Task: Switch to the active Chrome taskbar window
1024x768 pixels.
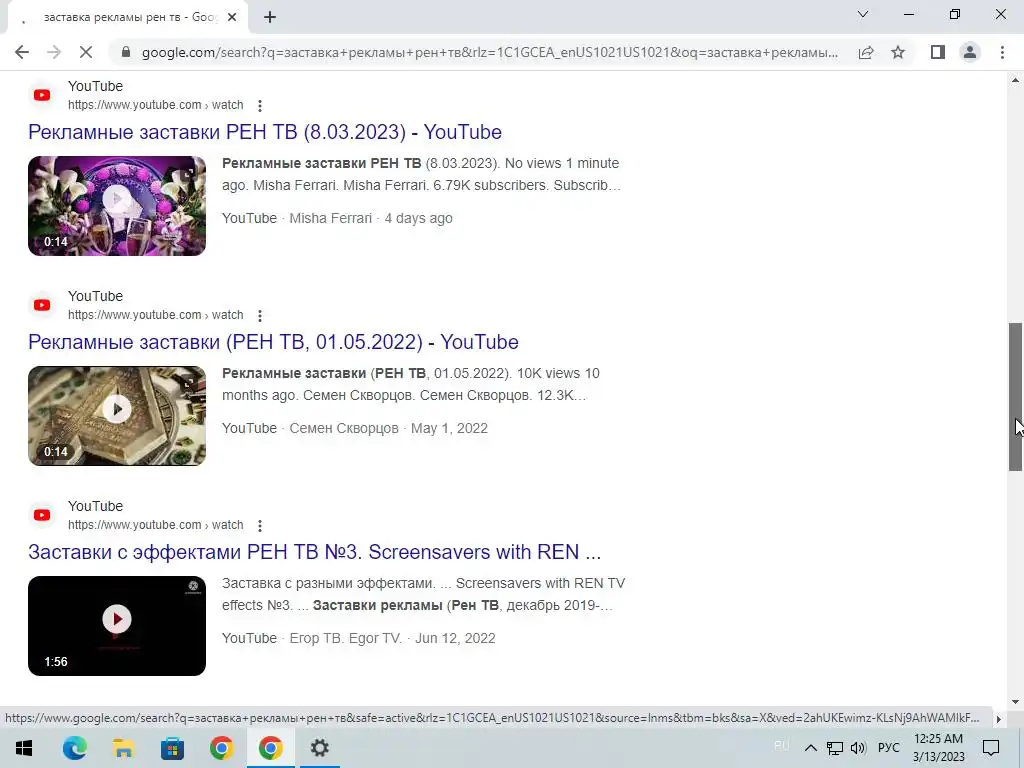Action: pyautogui.click(x=270, y=748)
